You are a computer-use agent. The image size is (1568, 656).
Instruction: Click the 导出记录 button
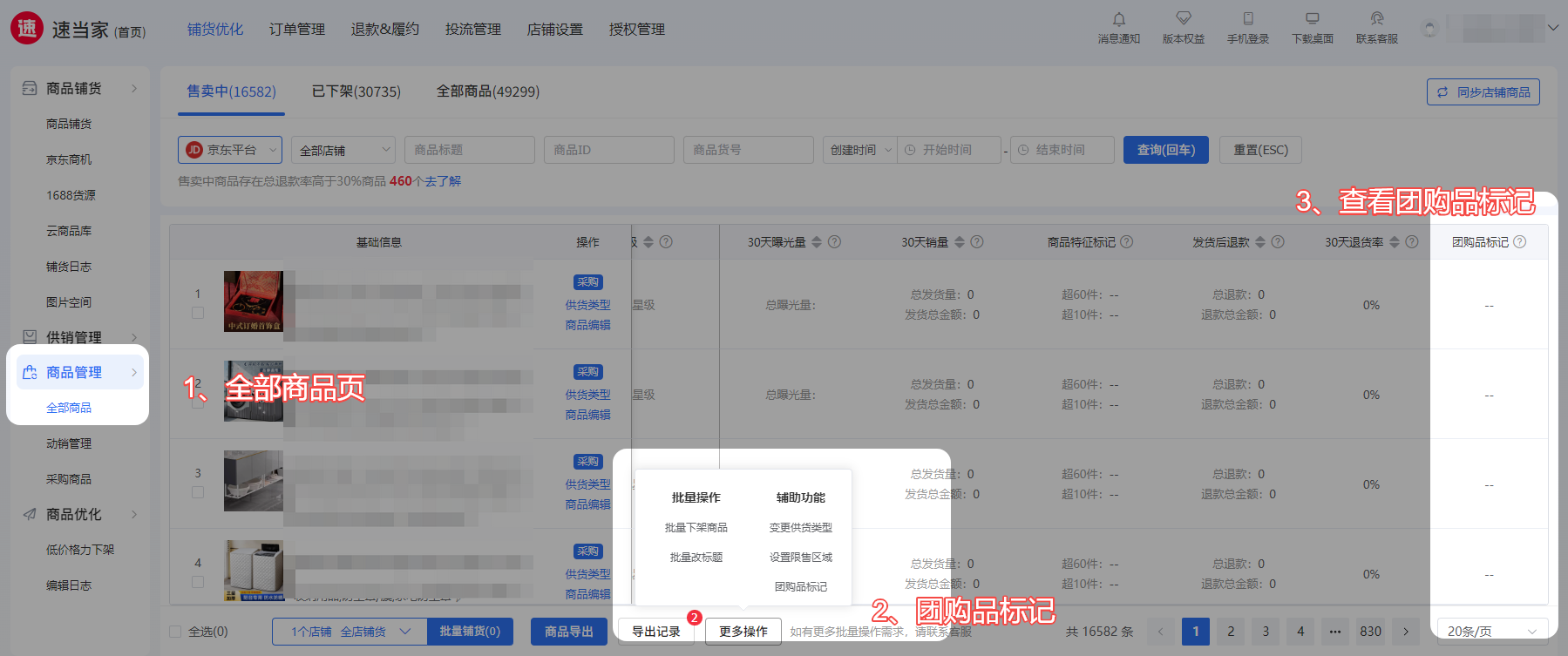point(656,632)
